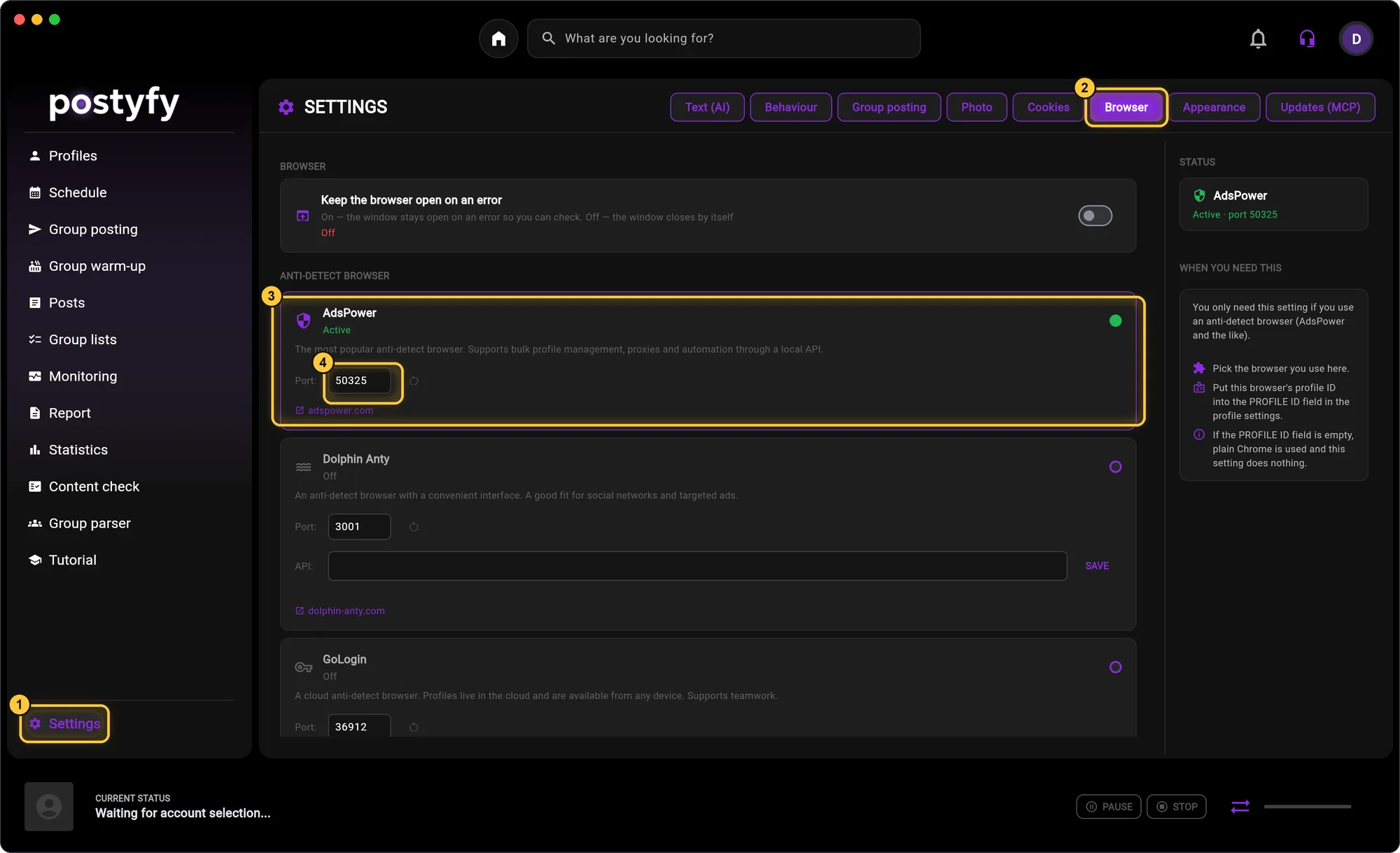Click the Dolphin Anty port field 3001
This screenshot has width=1400, height=853.
[359, 527]
